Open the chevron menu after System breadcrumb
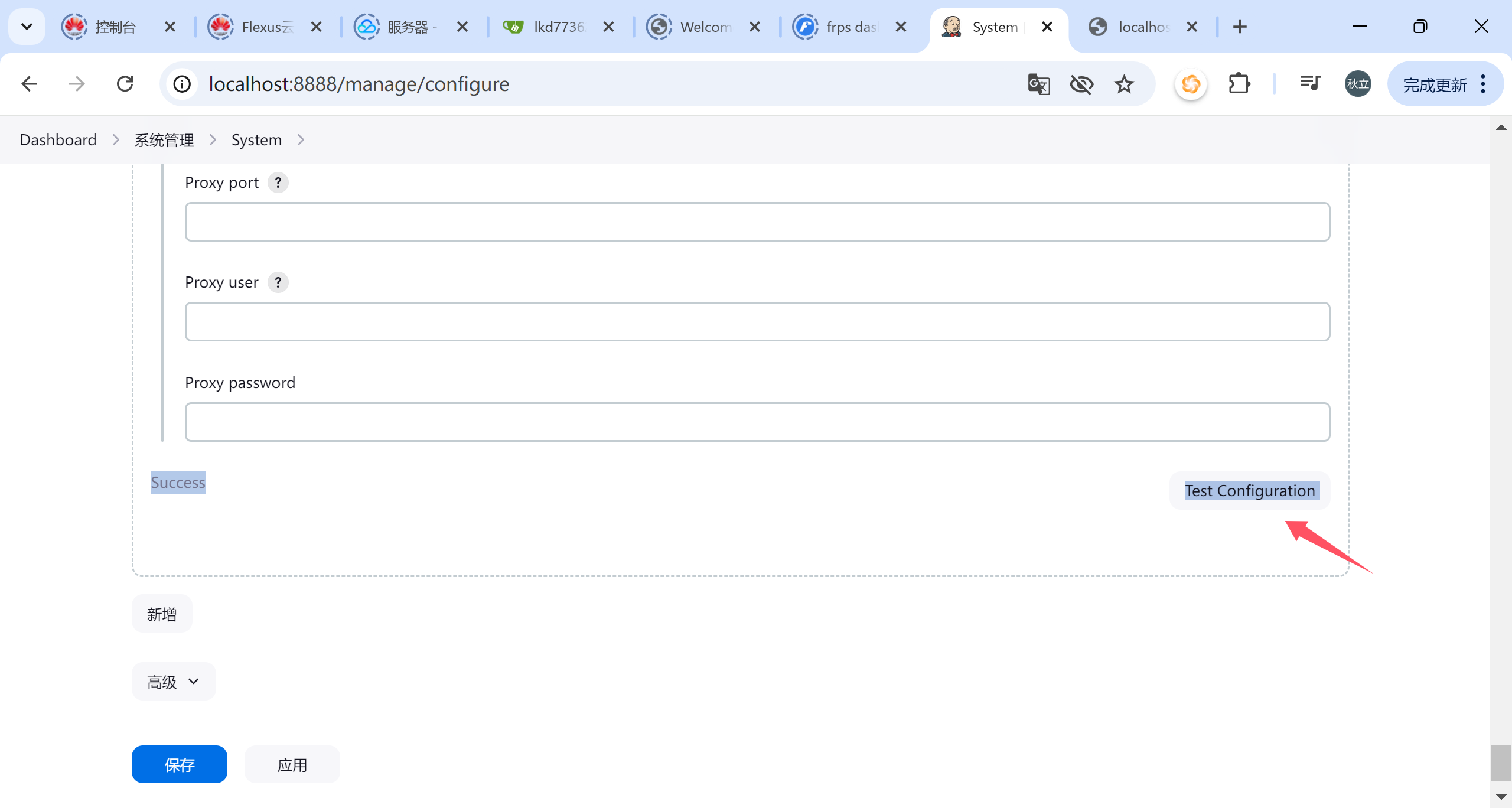Screen dimensions: 1512x808 (x=301, y=140)
